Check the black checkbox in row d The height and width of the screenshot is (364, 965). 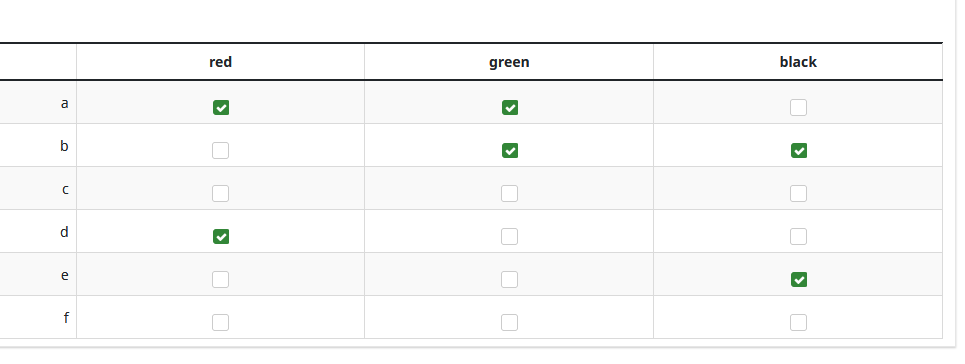(x=798, y=237)
